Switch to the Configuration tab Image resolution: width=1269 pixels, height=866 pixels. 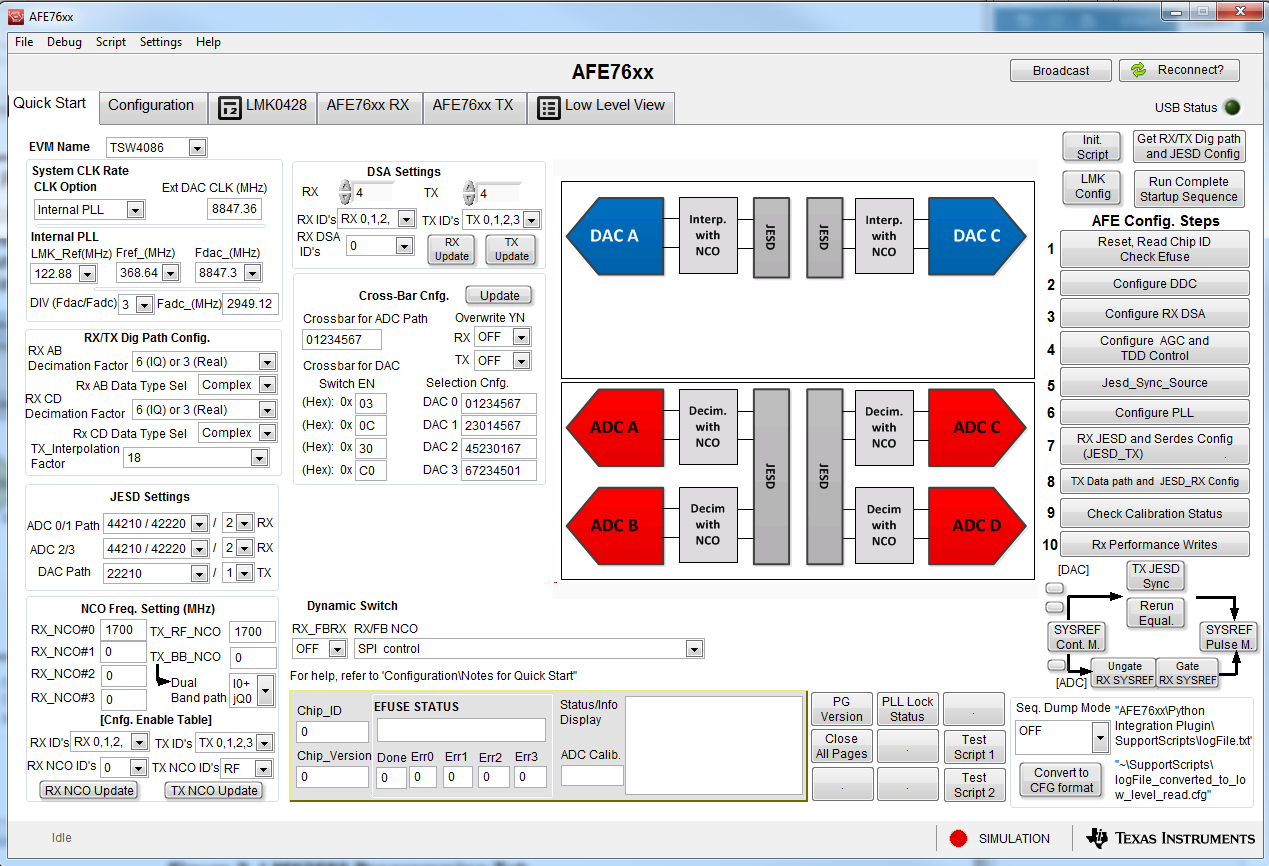pyautogui.click(x=153, y=105)
